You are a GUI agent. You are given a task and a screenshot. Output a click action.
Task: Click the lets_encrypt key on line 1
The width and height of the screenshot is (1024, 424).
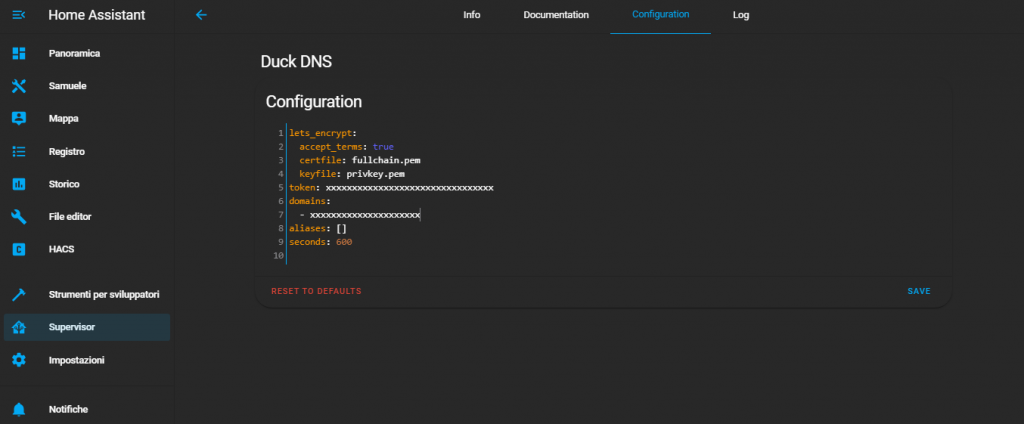click(x=321, y=133)
